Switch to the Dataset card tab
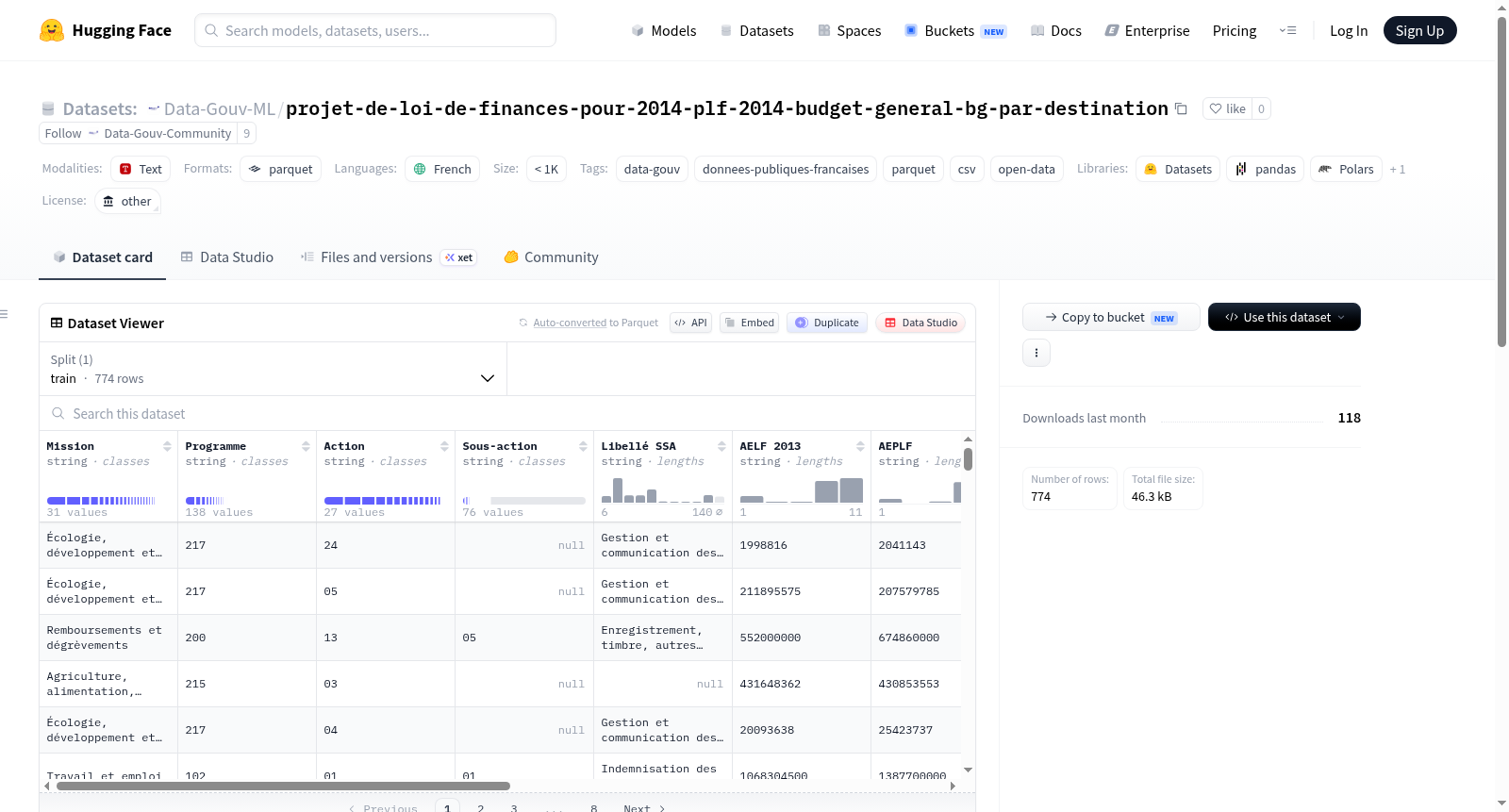 pyautogui.click(x=103, y=257)
